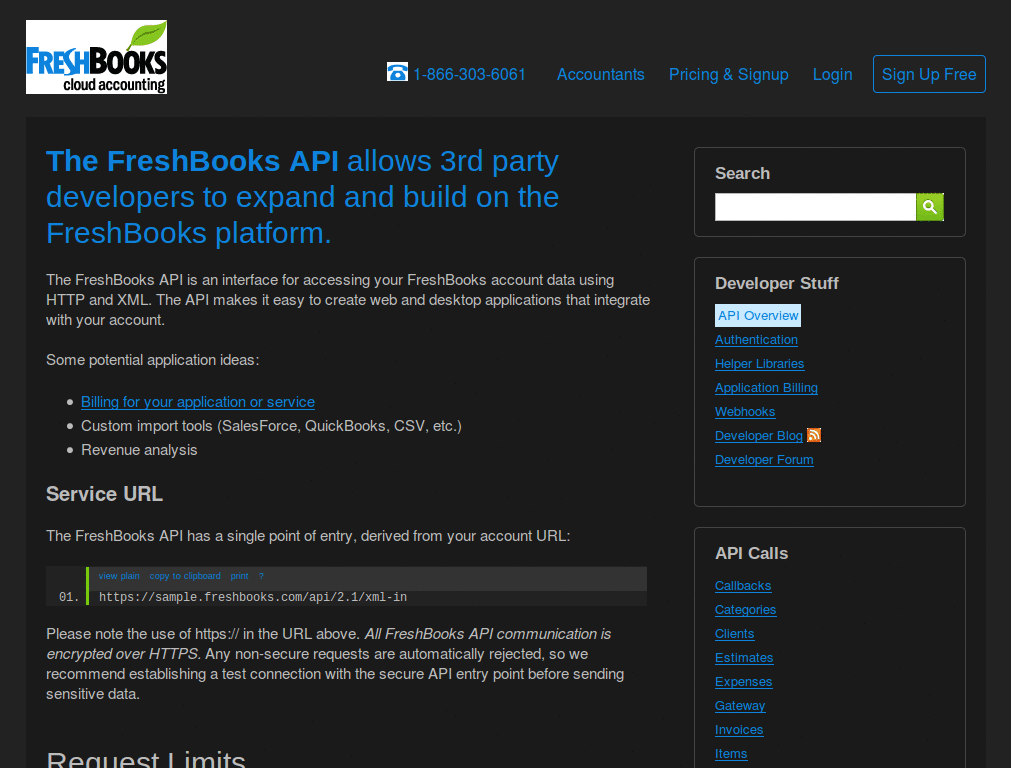The height and width of the screenshot is (768, 1024).
Task: Click the green magnifier search button
Action: tap(929, 207)
